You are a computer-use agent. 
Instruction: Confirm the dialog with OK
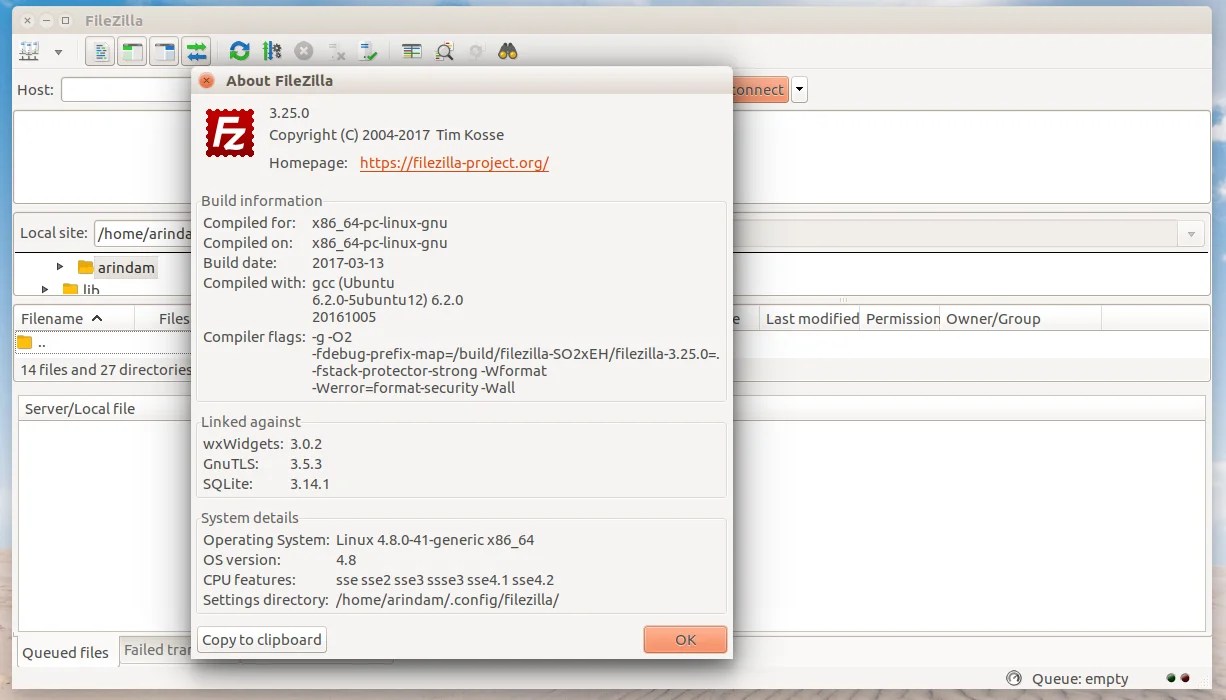685,639
